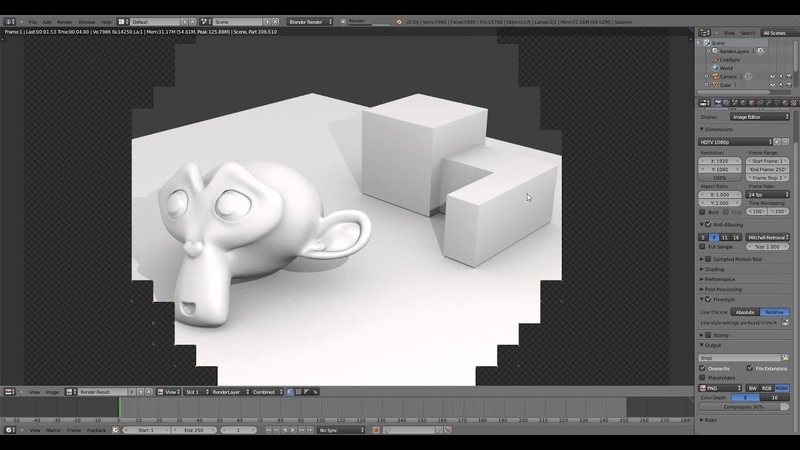The height and width of the screenshot is (450, 800).
Task: Disable the Anti-Aliasing checkbox
Action: (x=708, y=224)
